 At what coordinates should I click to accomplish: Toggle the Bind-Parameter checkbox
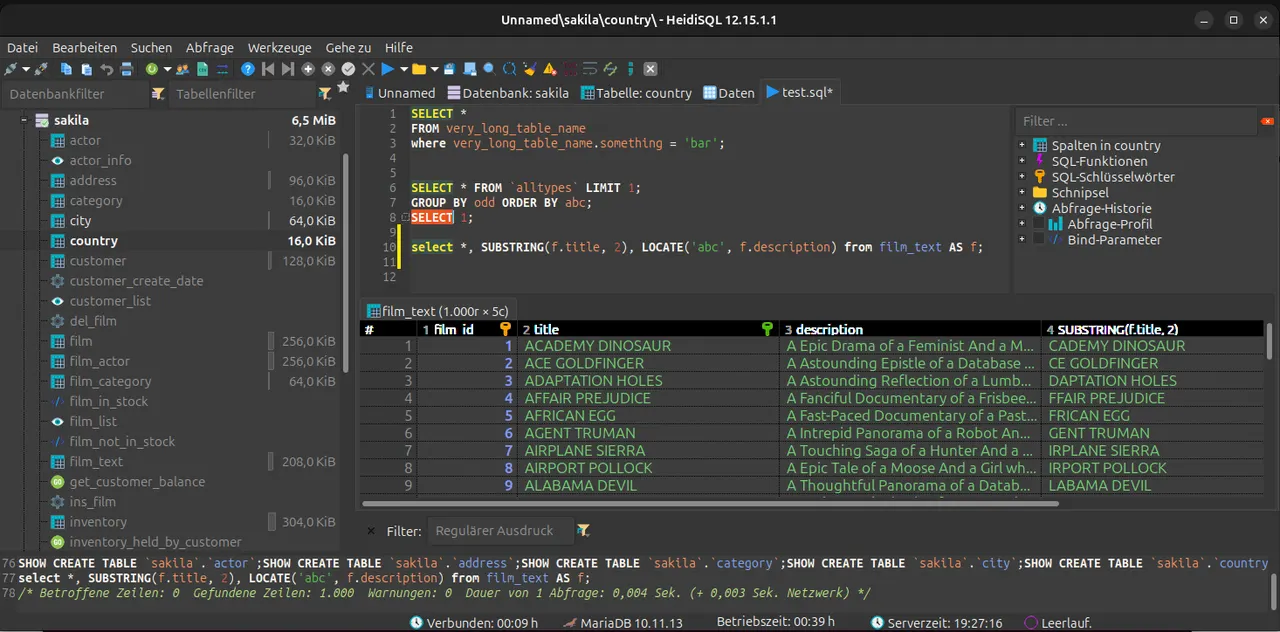pos(1039,239)
